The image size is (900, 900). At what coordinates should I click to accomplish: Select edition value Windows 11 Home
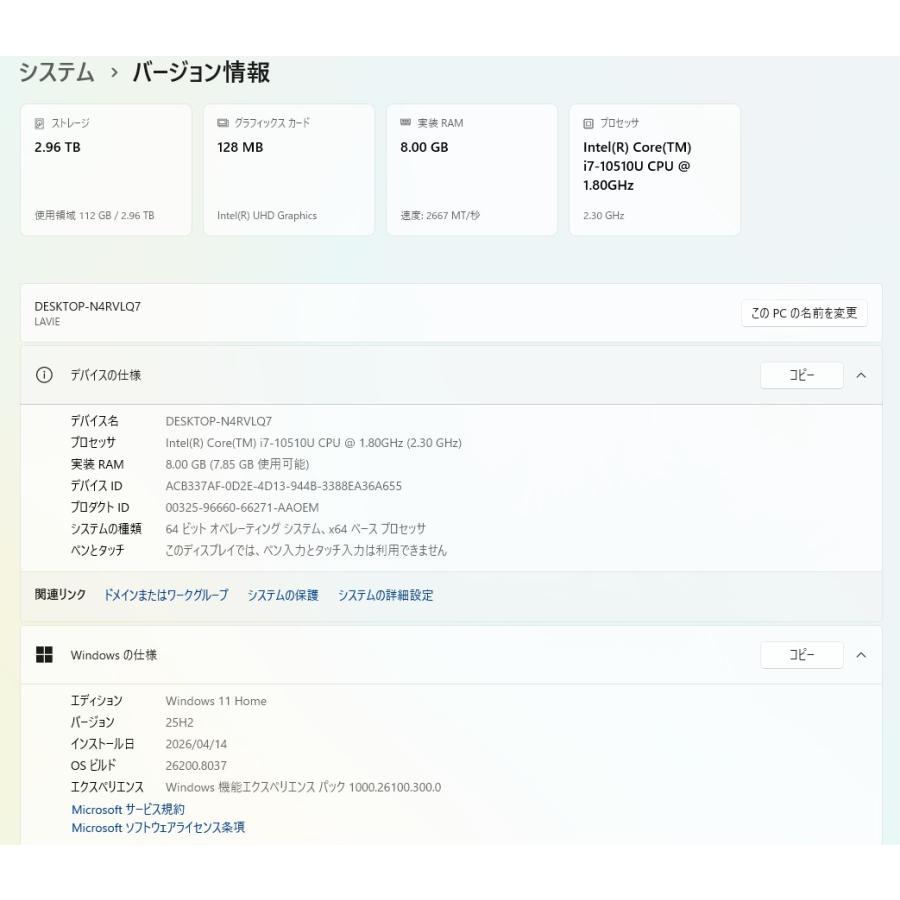click(216, 701)
